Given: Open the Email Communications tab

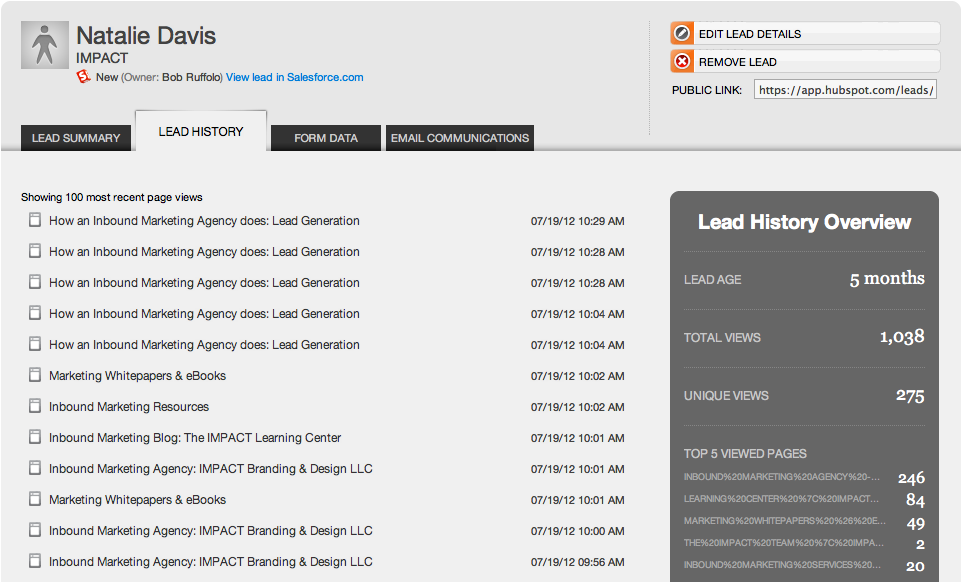Looking at the screenshot, I should click(x=460, y=138).
